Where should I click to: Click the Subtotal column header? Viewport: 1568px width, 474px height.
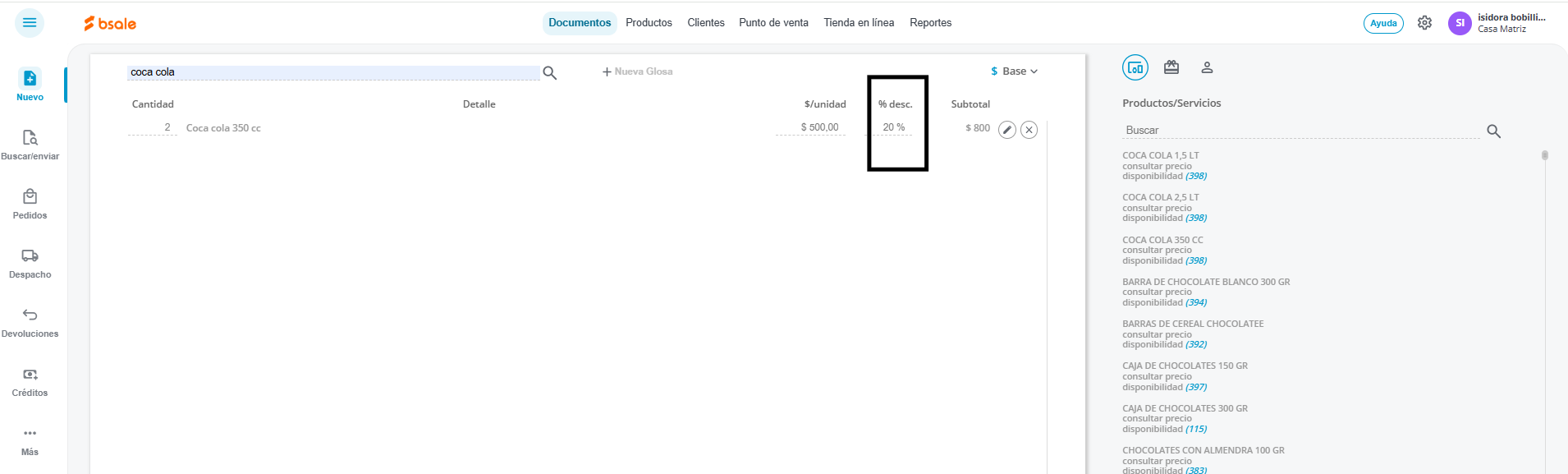pyautogui.click(x=970, y=104)
